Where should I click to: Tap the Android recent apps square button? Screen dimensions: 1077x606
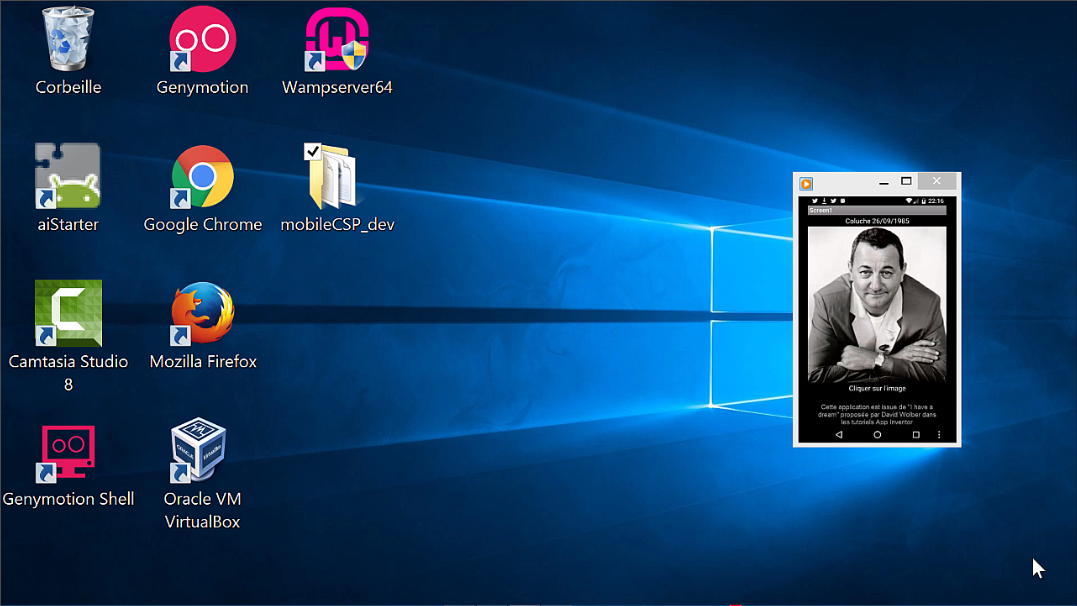click(916, 434)
